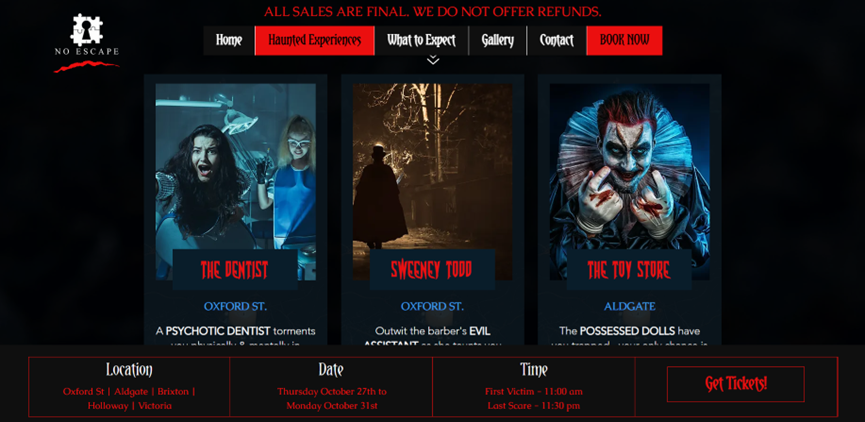Select the Aldgate location under Toy Store
The width and height of the screenshot is (865, 422).
pyautogui.click(x=629, y=306)
